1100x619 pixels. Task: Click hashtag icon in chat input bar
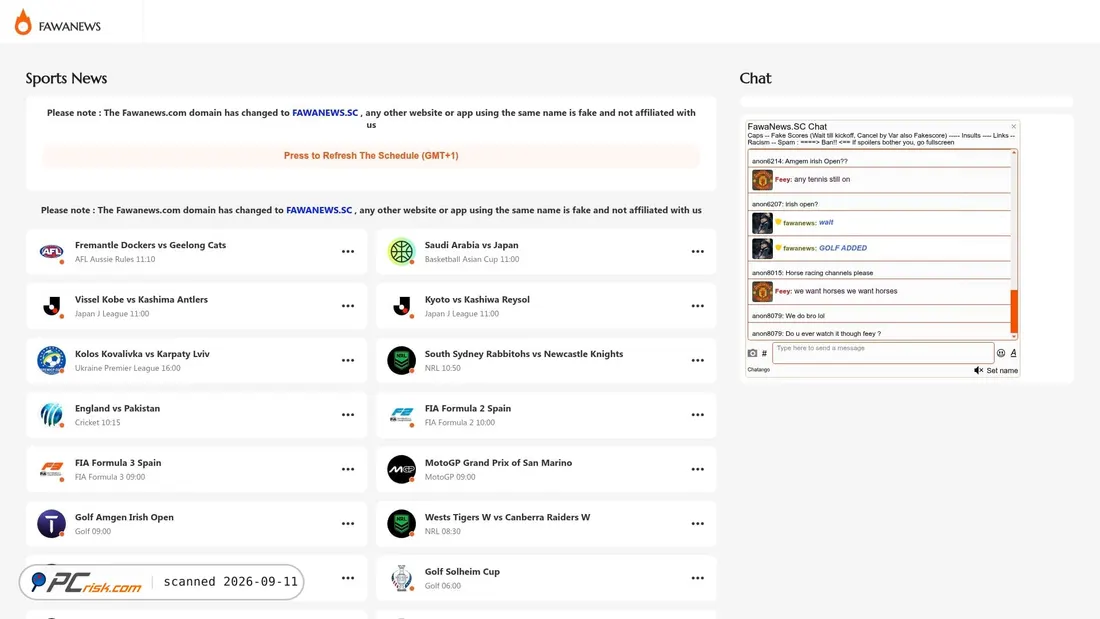pos(764,353)
